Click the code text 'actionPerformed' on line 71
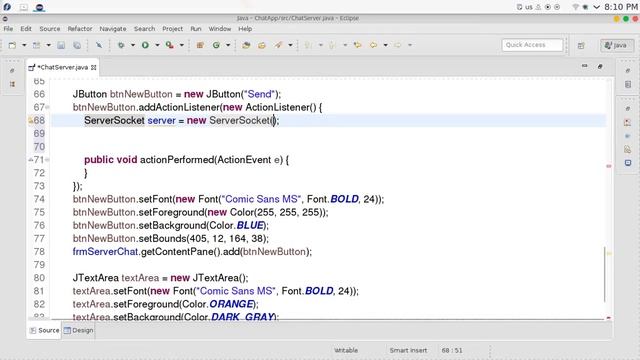 pos(177,160)
